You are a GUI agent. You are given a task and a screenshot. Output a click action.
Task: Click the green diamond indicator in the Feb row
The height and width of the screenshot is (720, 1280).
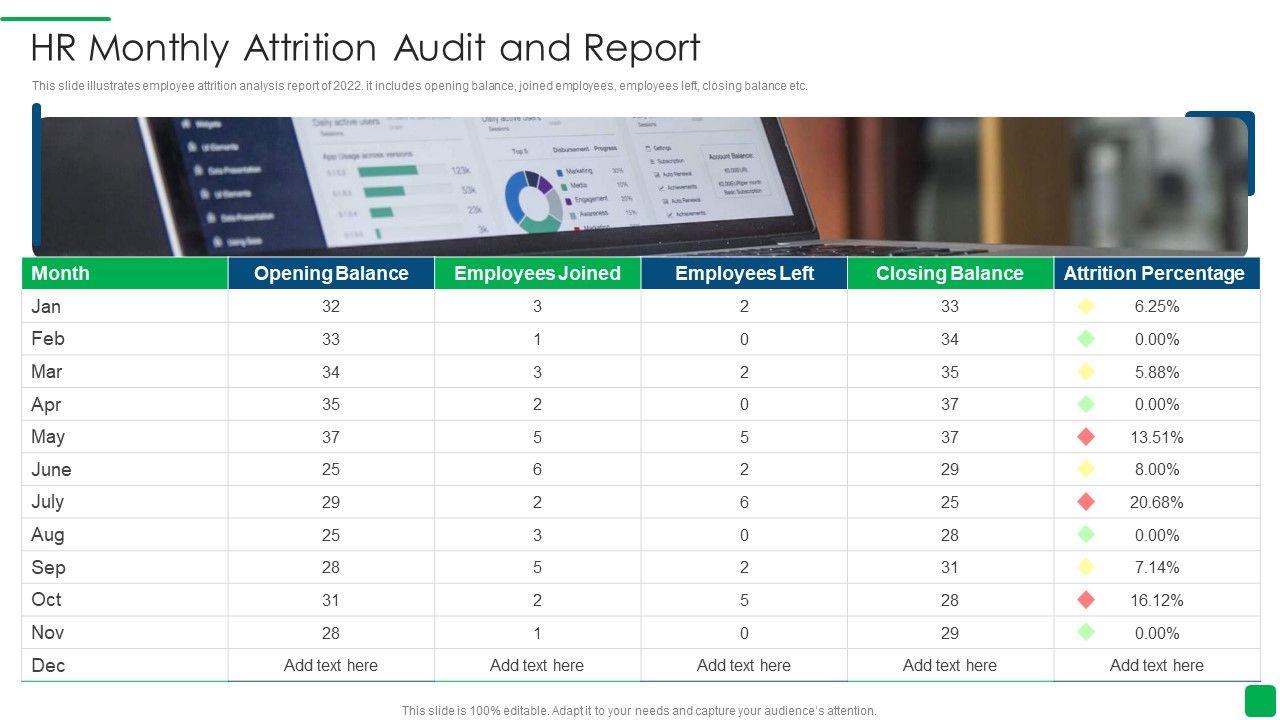point(1086,339)
